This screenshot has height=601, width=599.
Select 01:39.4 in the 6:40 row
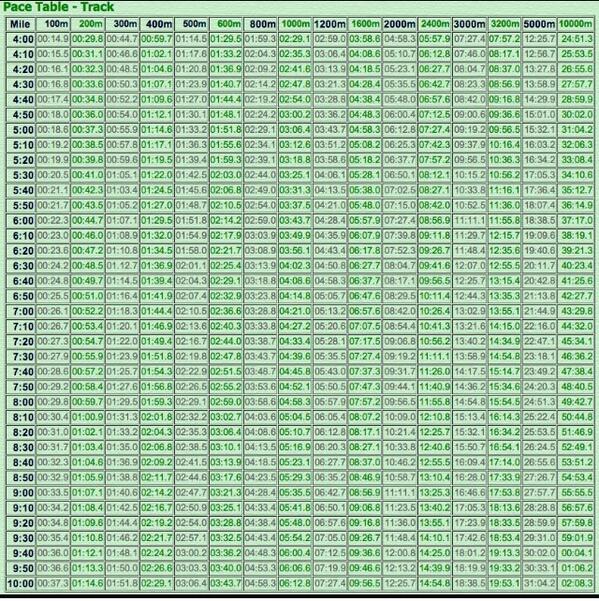(157, 281)
